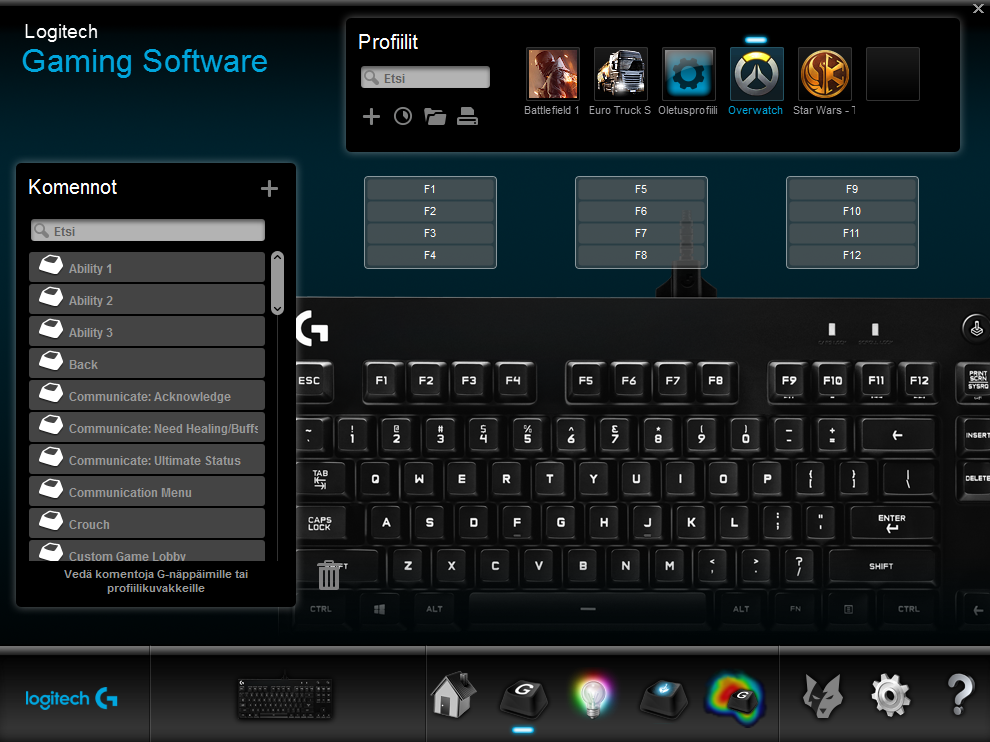
Task: Click the F12 G-key assignment button
Action: 852,255
